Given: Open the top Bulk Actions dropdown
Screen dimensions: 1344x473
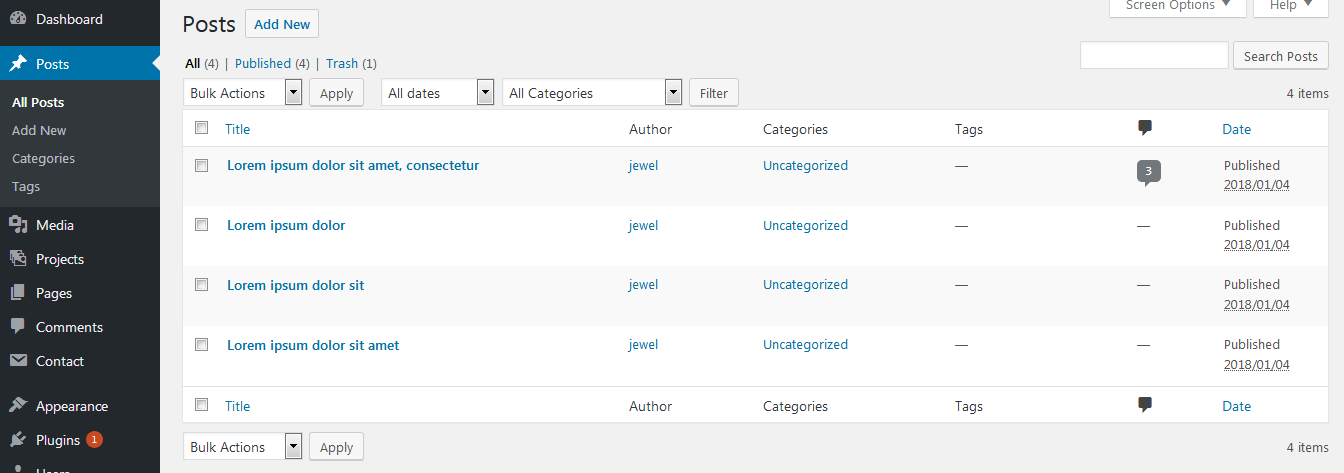Looking at the screenshot, I should click(243, 93).
